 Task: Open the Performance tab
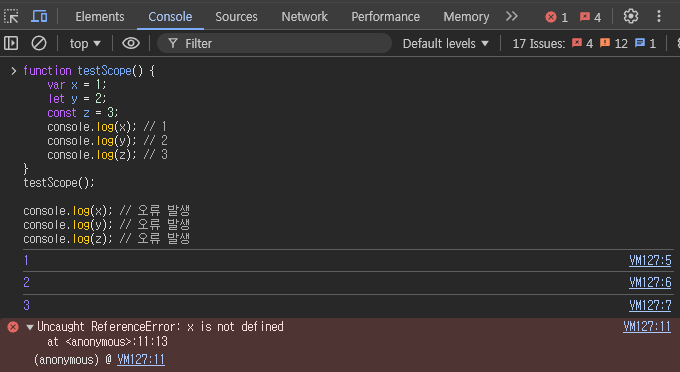click(386, 16)
